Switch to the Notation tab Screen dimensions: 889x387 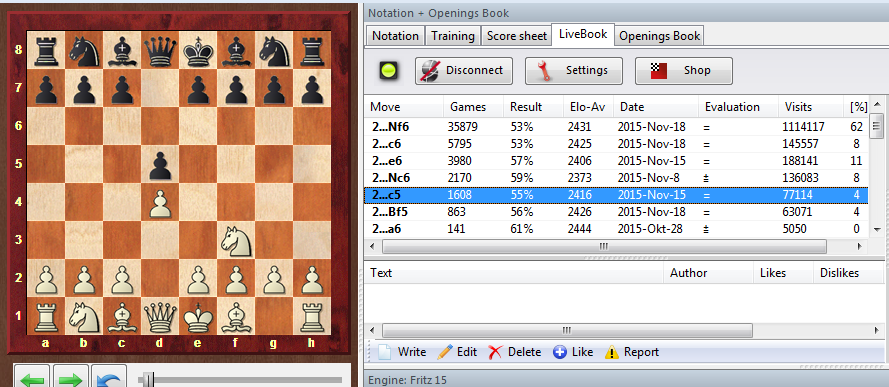(395, 36)
